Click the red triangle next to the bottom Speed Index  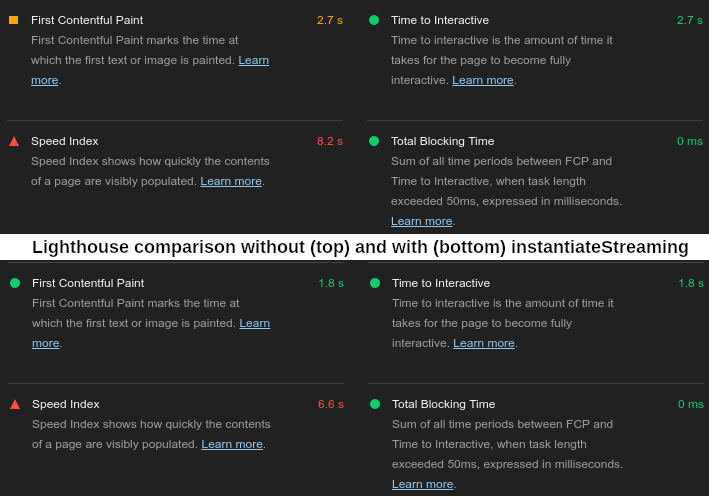point(15,404)
